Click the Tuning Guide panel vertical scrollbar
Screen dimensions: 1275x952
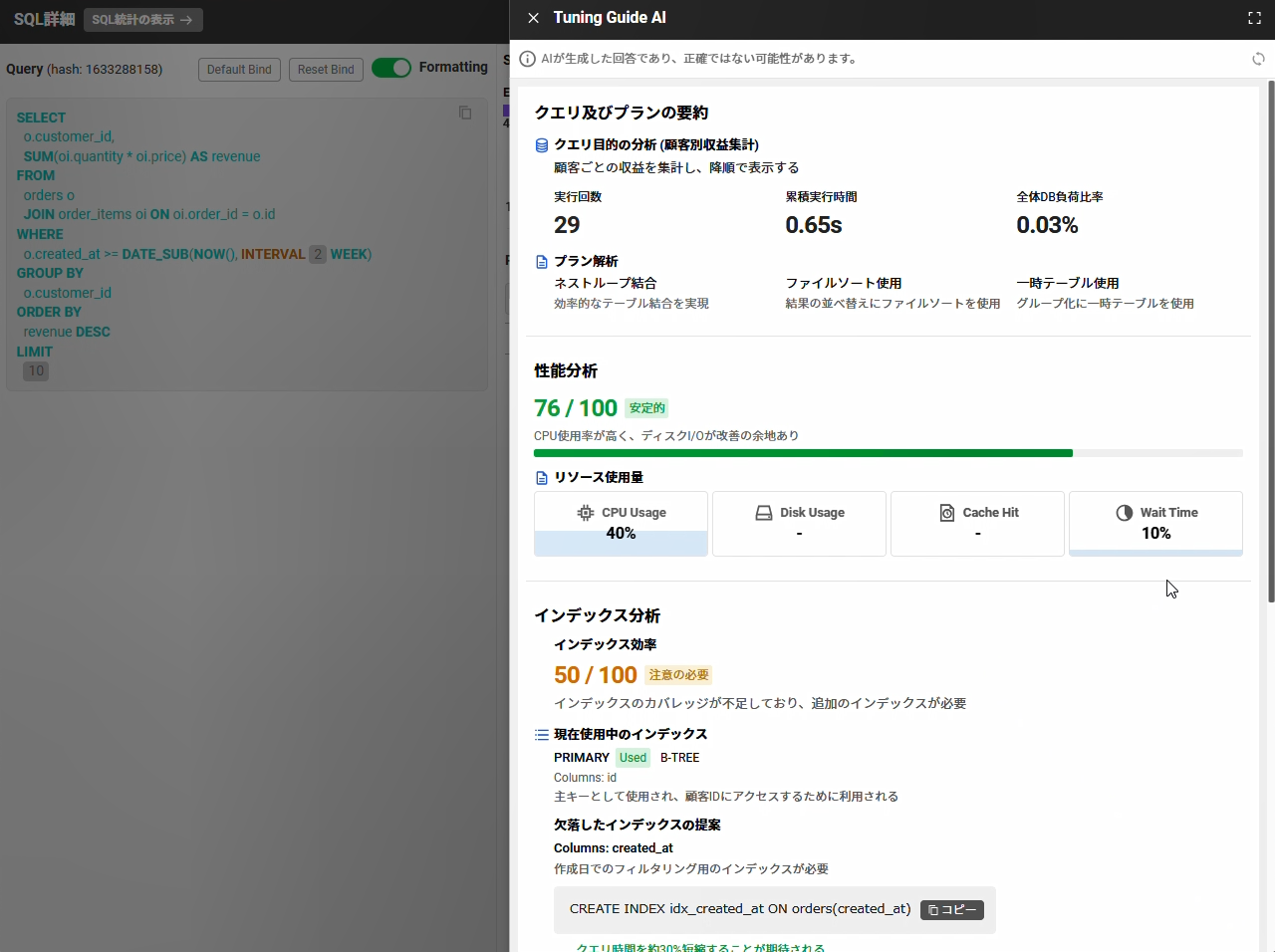pyautogui.click(x=1271, y=342)
